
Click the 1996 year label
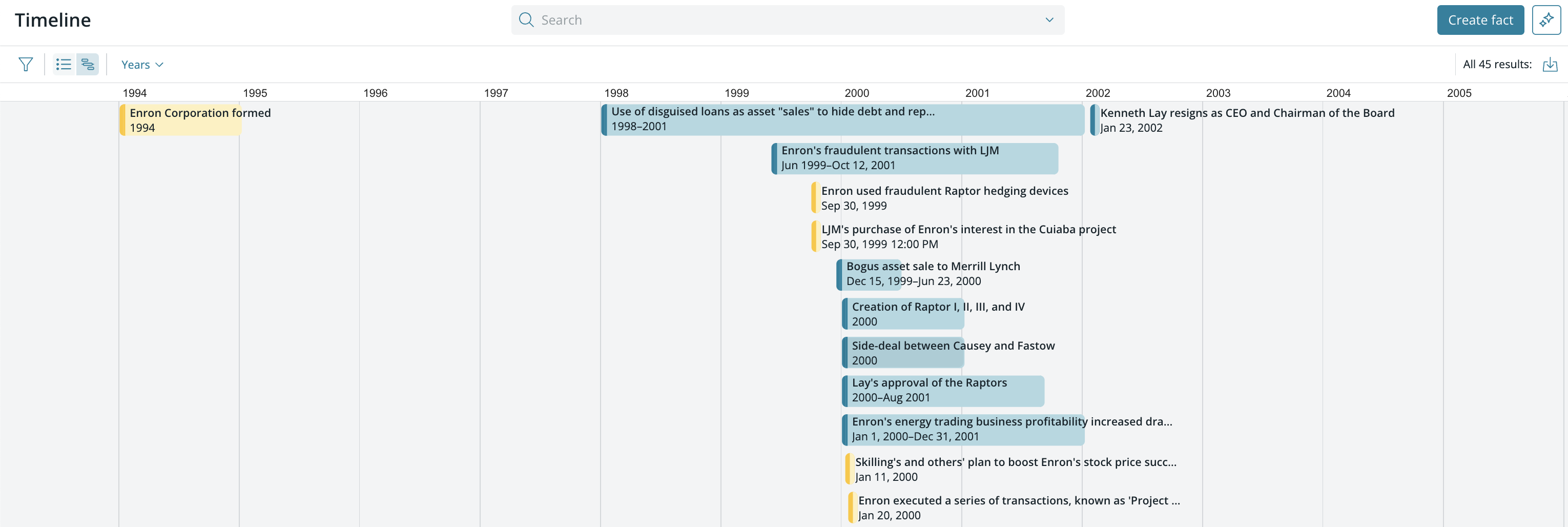(375, 93)
